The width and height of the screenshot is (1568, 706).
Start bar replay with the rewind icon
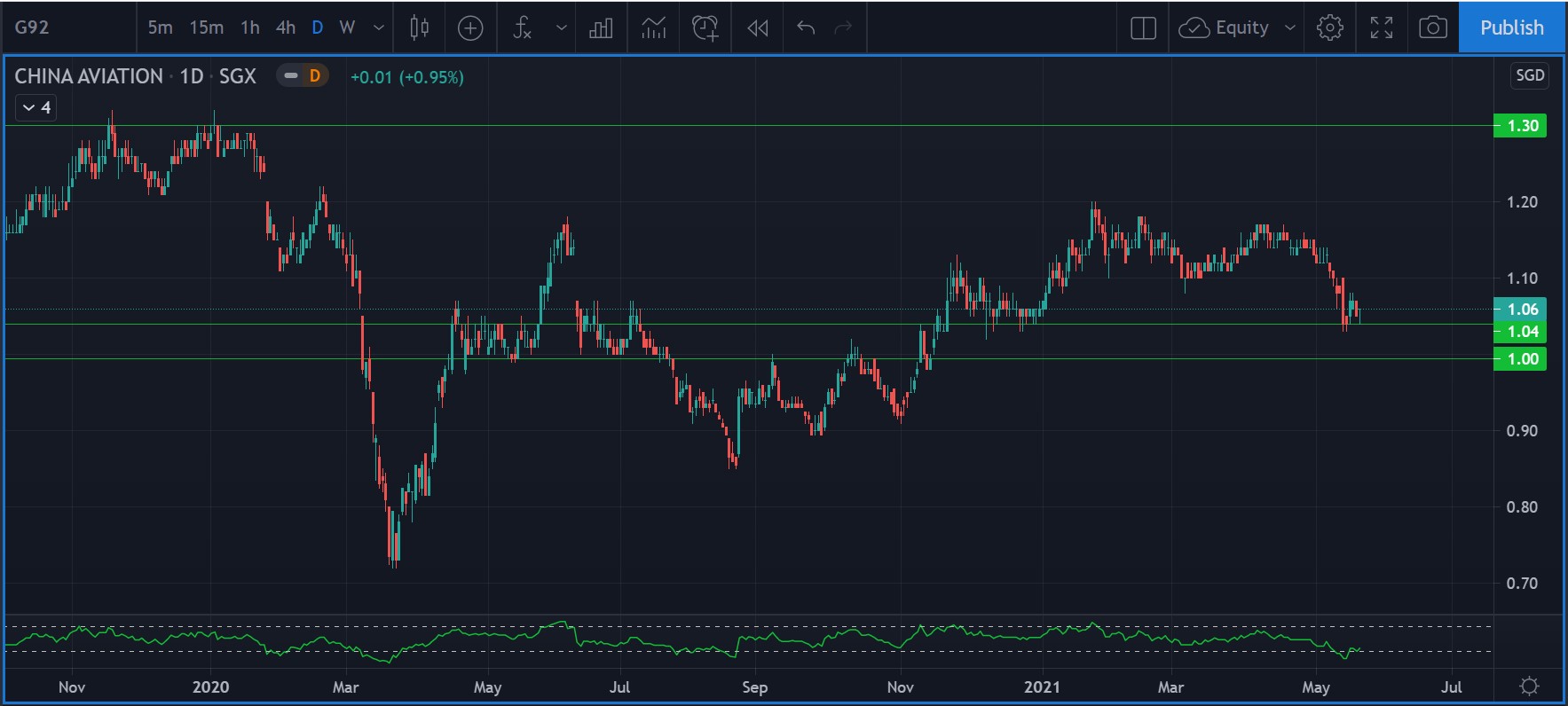[757, 28]
